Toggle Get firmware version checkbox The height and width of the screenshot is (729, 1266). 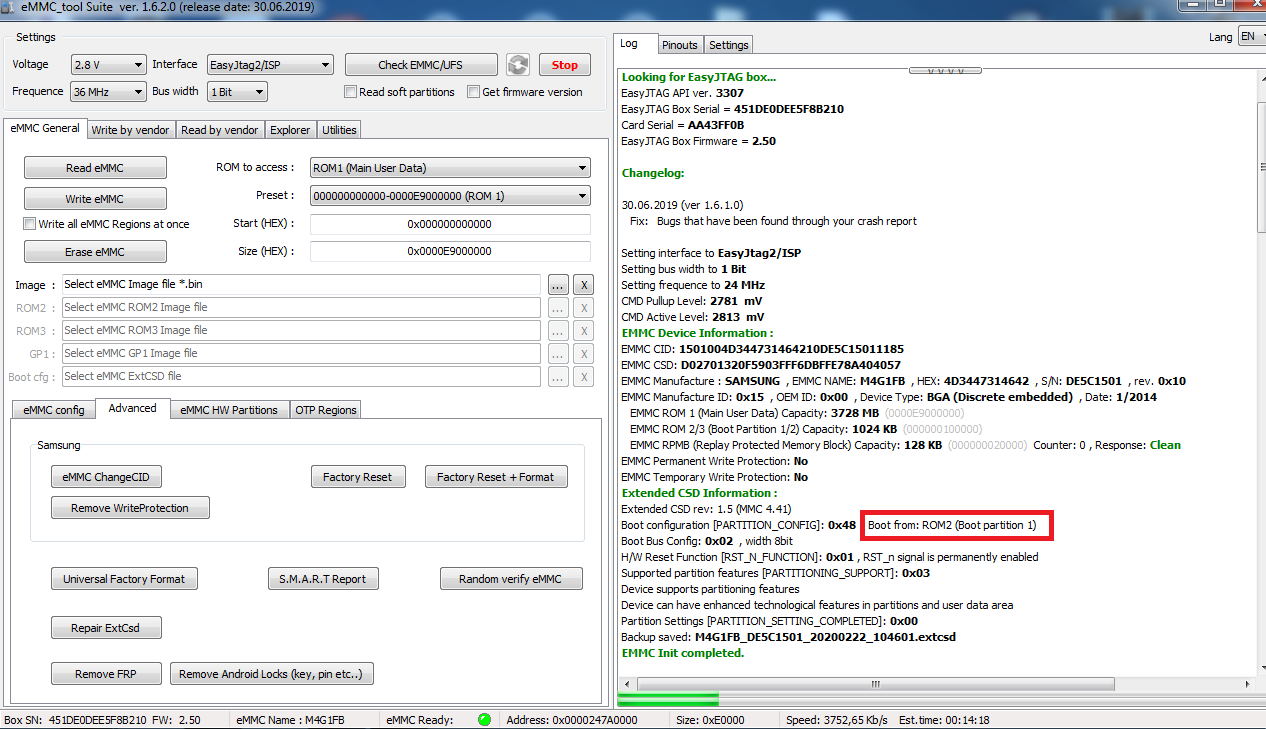pos(473,92)
